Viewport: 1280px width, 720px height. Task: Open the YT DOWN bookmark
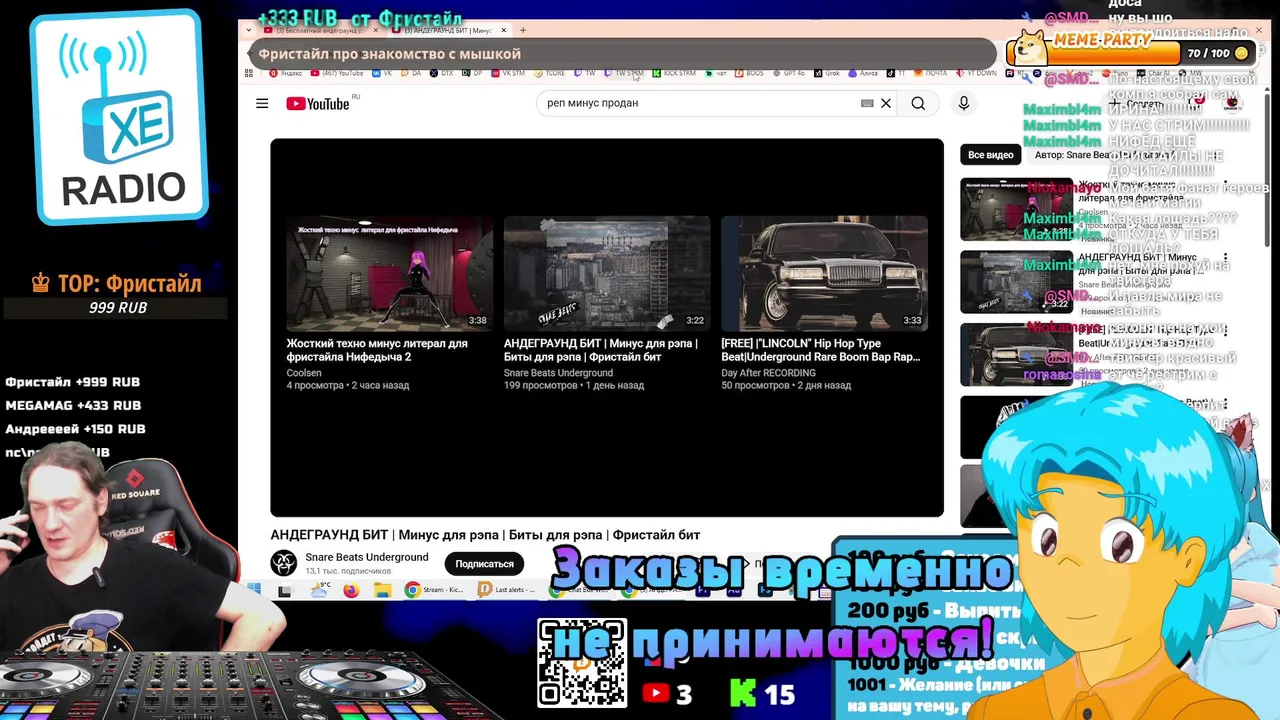[x=975, y=73]
